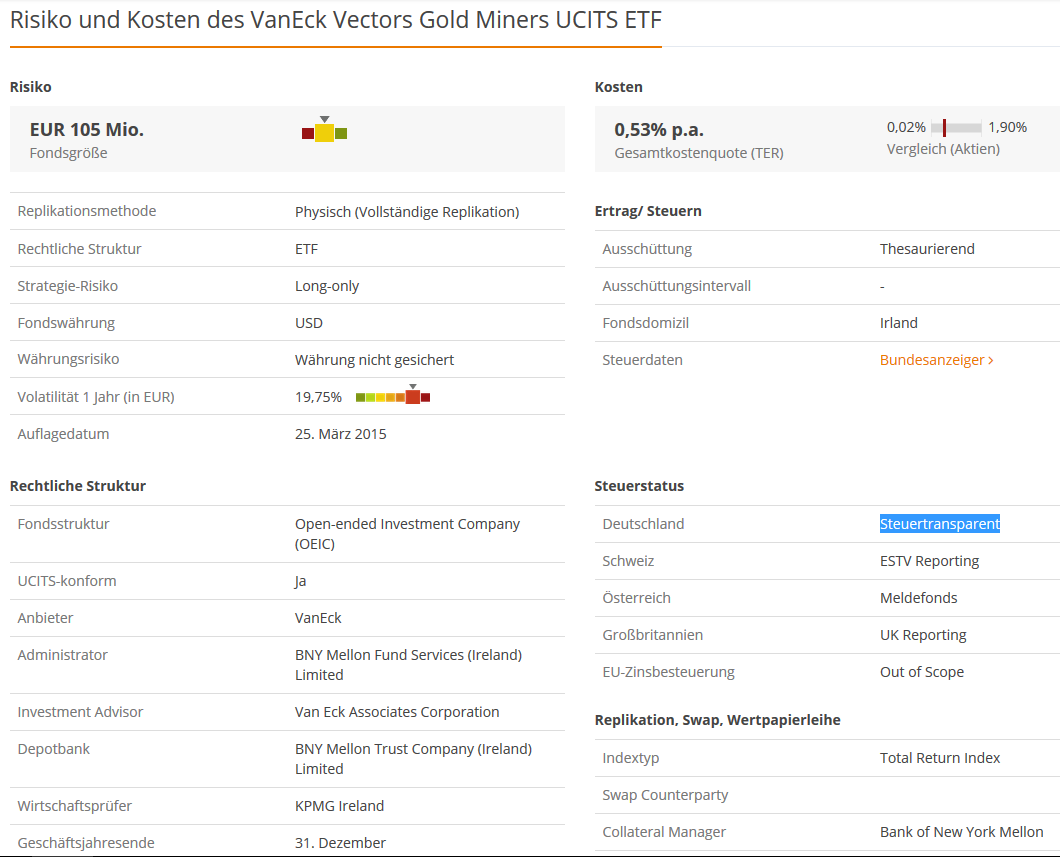The width and height of the screenshot is (1060, 857).
Task: Click the enlarged red volatility marker square
Action: point(412,397)
